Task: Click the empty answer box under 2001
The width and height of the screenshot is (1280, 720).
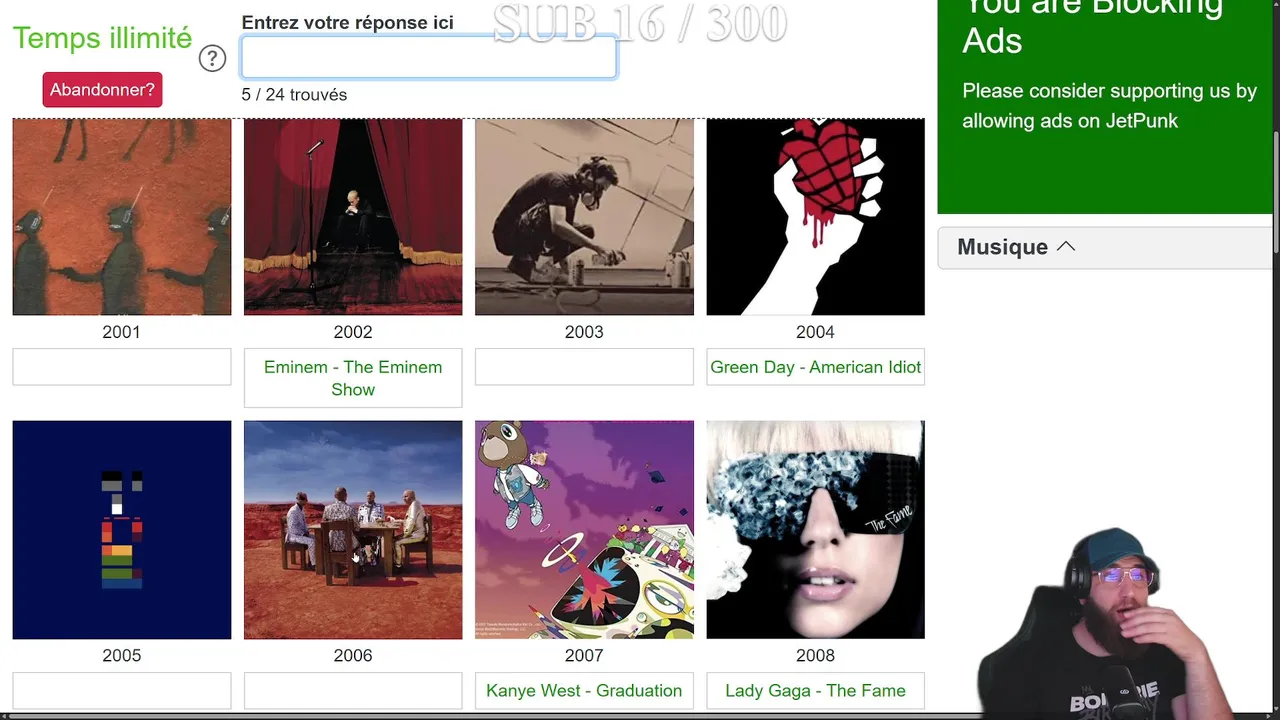Action: 122,367
